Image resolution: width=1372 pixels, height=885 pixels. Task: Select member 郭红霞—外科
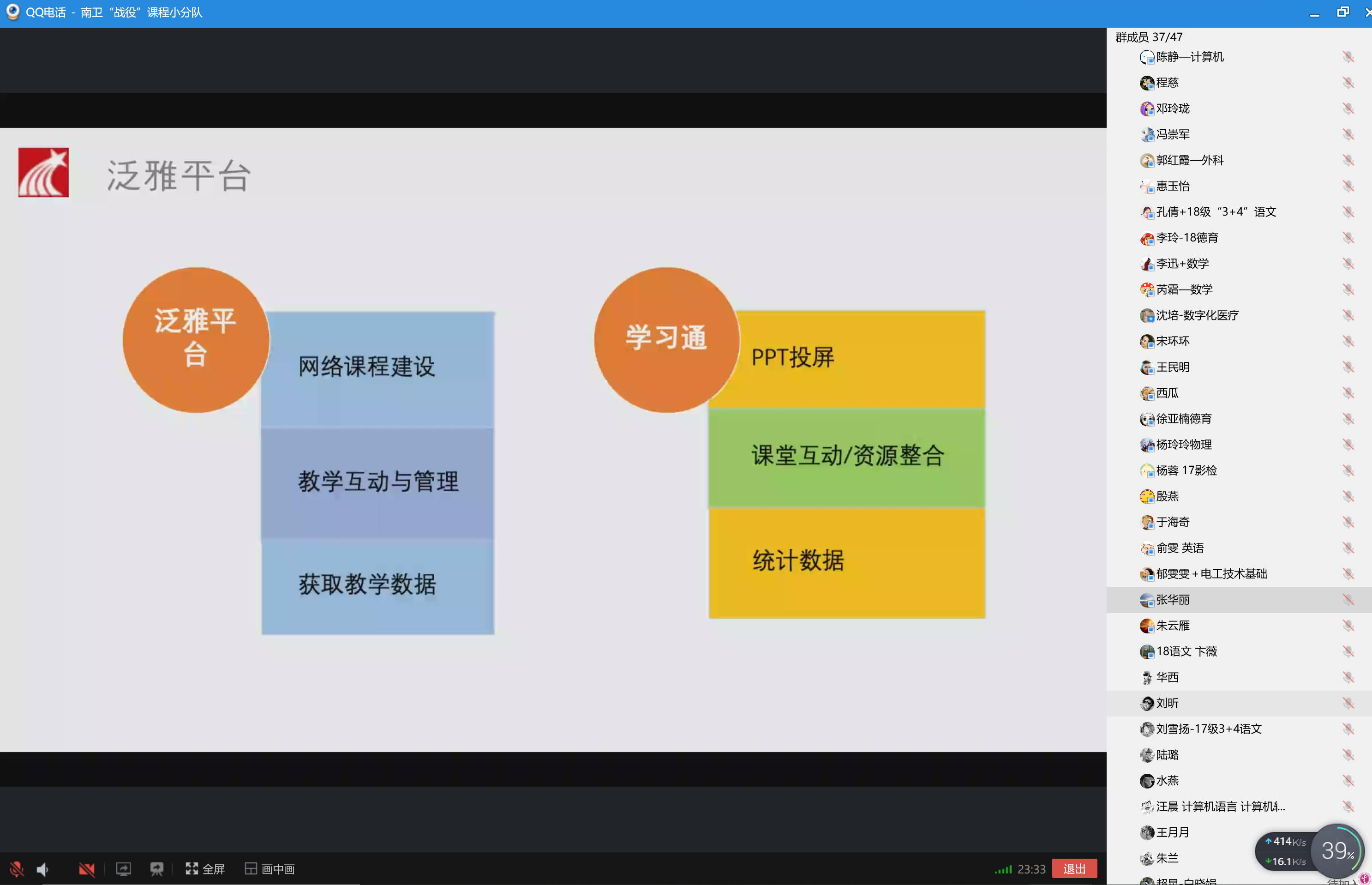(x=1239, y=160)
